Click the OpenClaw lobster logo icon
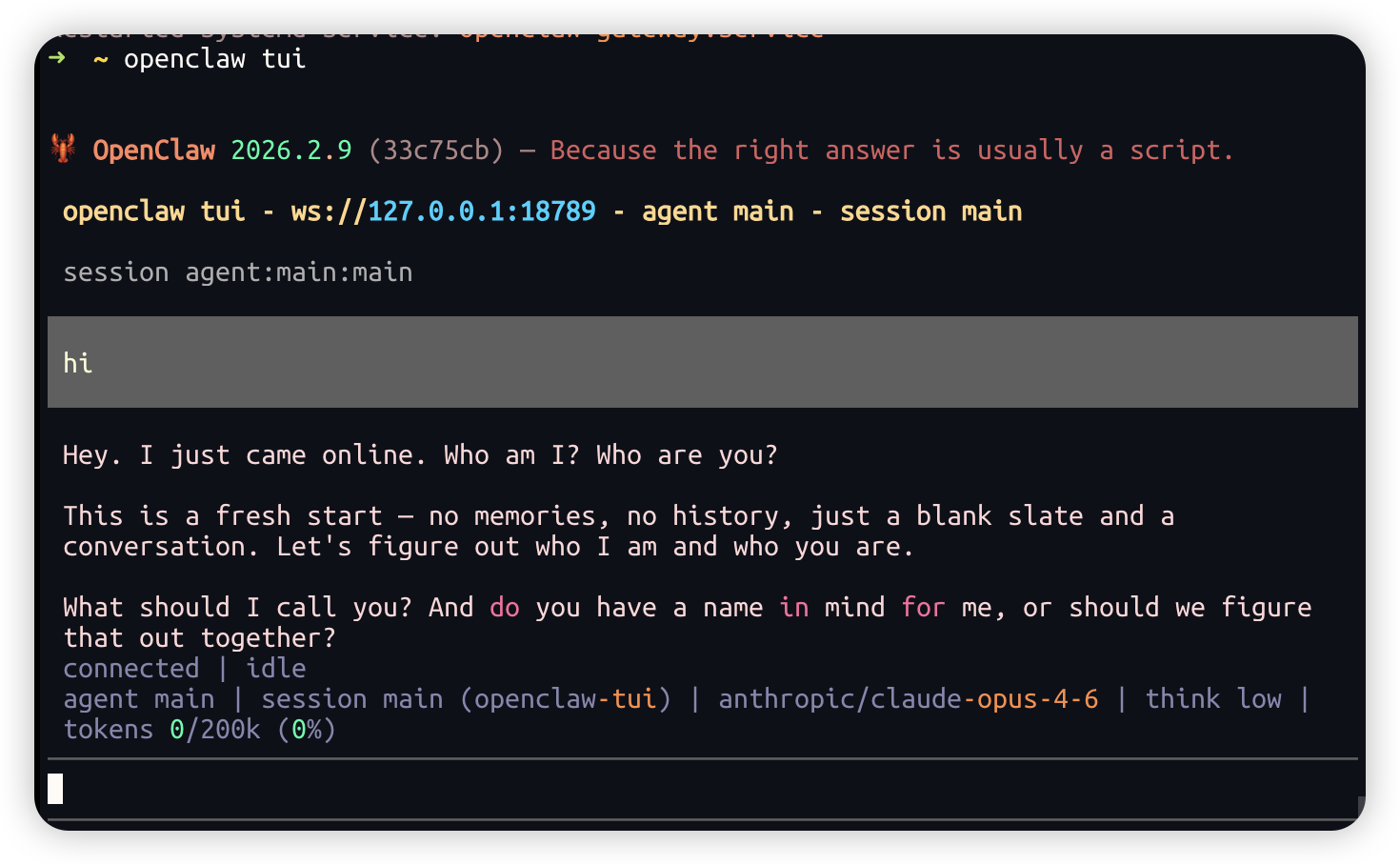The image size is (1400, 865). [x=64, y=149]
